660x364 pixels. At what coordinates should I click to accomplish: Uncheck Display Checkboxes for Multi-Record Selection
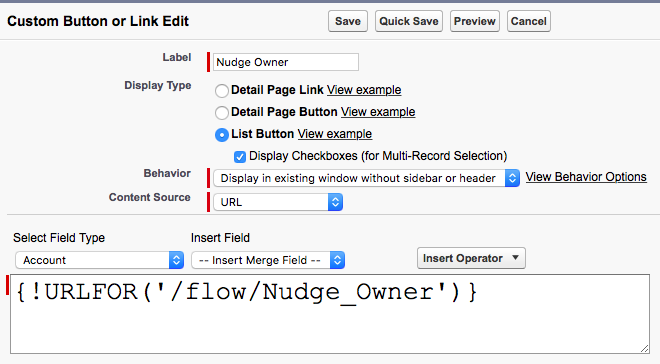240,157
